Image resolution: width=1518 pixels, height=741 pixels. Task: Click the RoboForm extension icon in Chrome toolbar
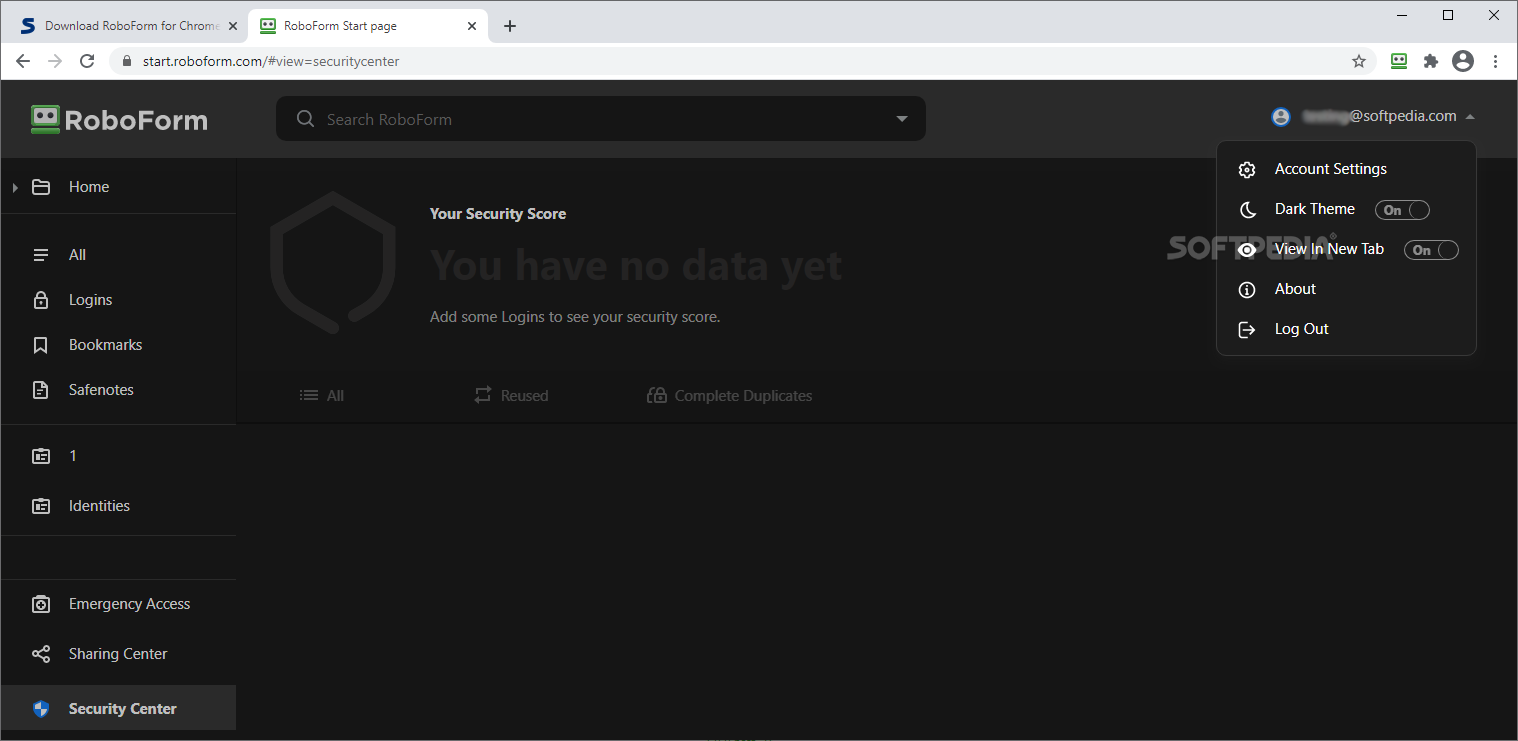1399,61
